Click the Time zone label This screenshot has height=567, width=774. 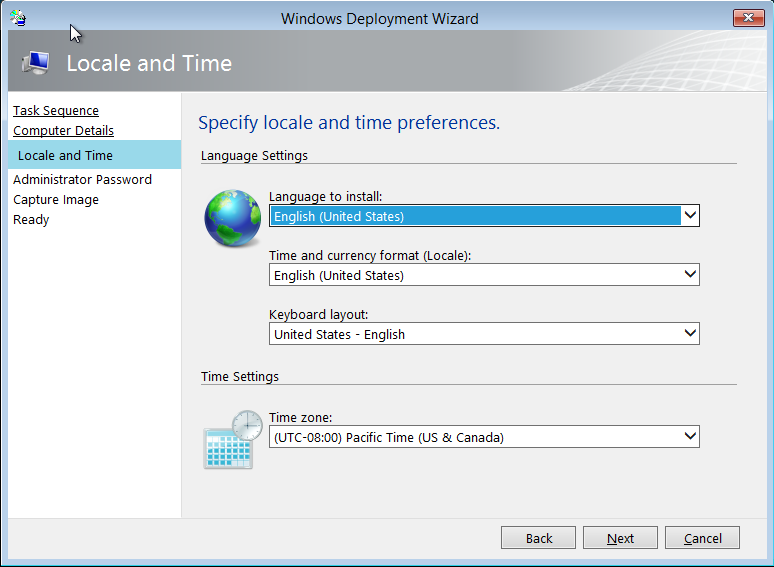point(301,417)
